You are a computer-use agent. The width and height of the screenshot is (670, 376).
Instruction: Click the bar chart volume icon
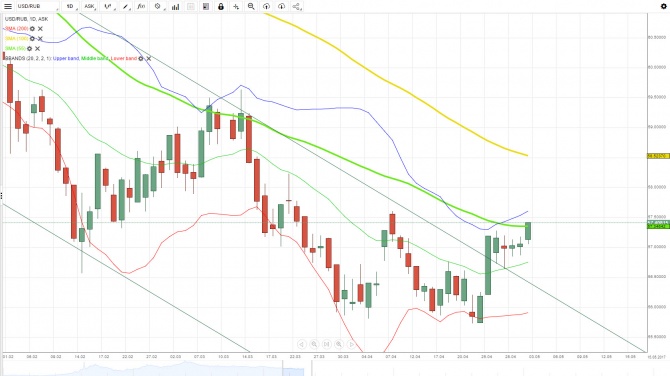(175, 6)
